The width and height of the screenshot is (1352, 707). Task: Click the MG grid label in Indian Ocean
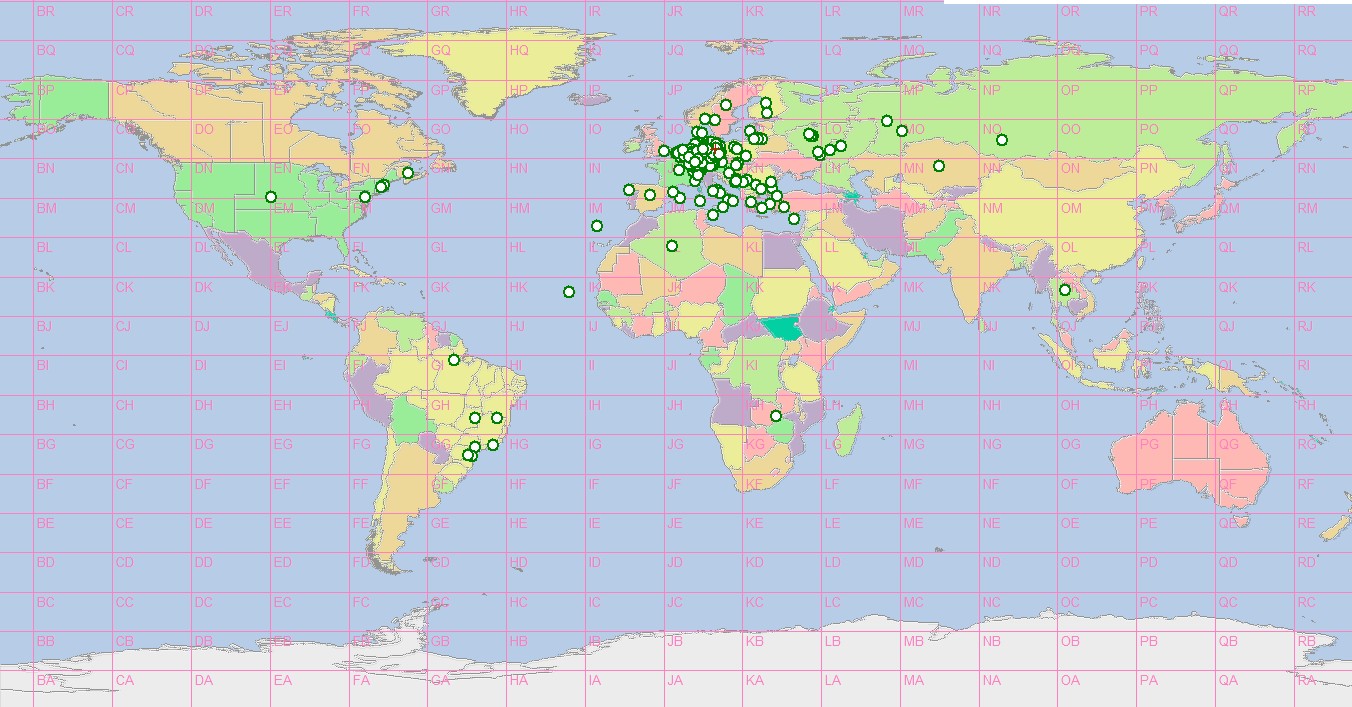pyautogui.click(x=912, y=445)
